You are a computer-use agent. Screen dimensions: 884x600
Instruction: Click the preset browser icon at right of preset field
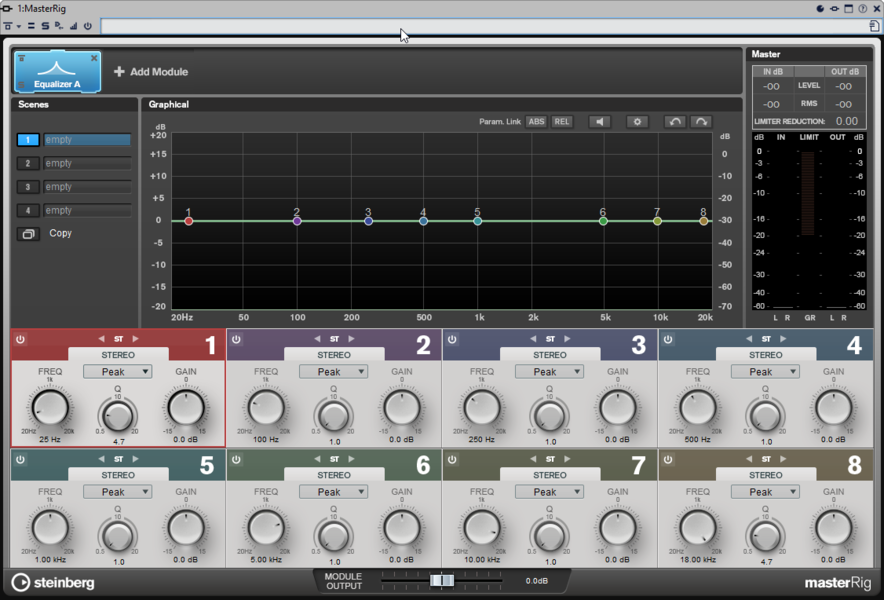pyautogui.click(x=874, y=26)
